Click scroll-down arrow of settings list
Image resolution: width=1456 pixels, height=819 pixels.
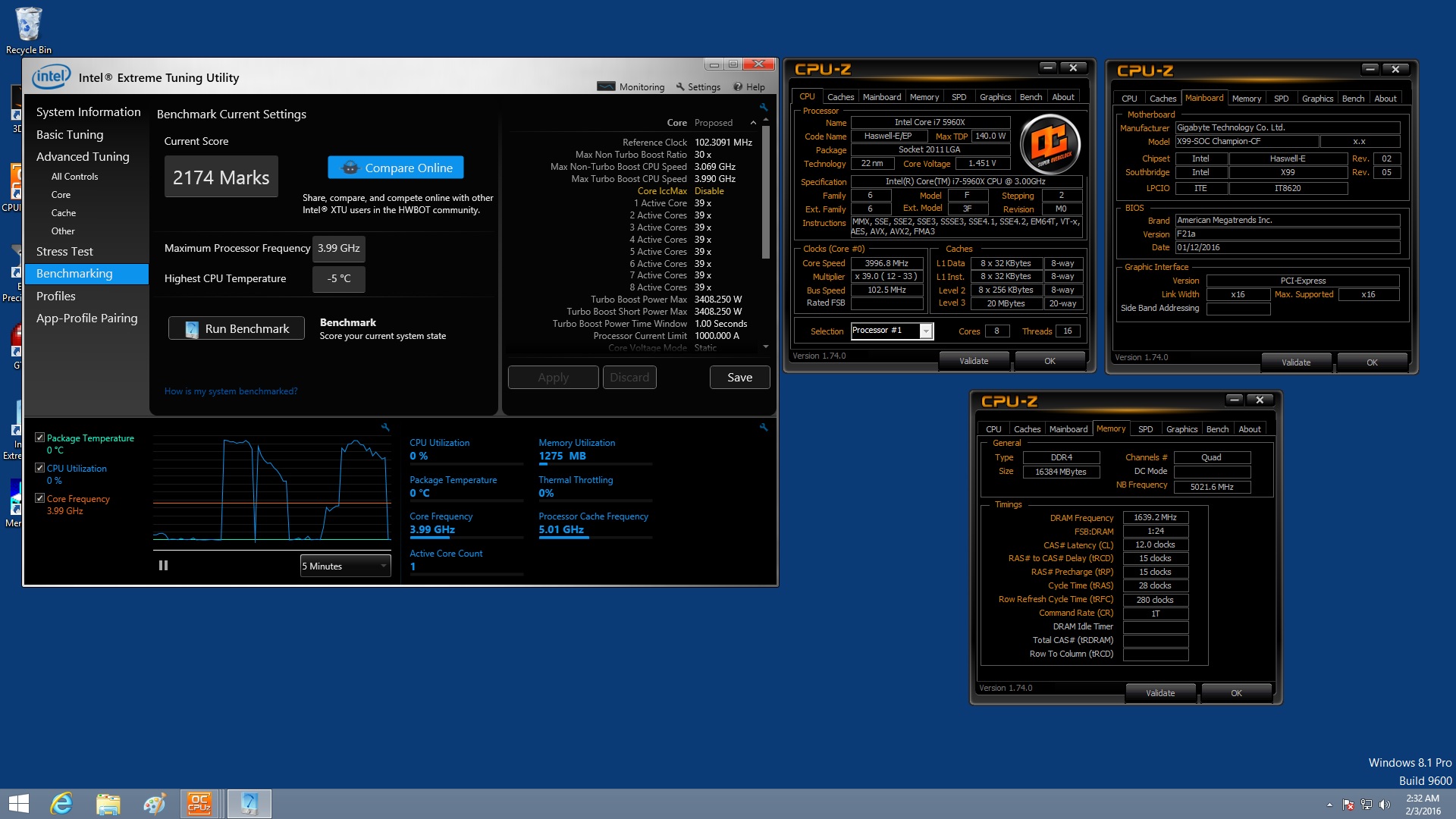[x=766, y=347]
